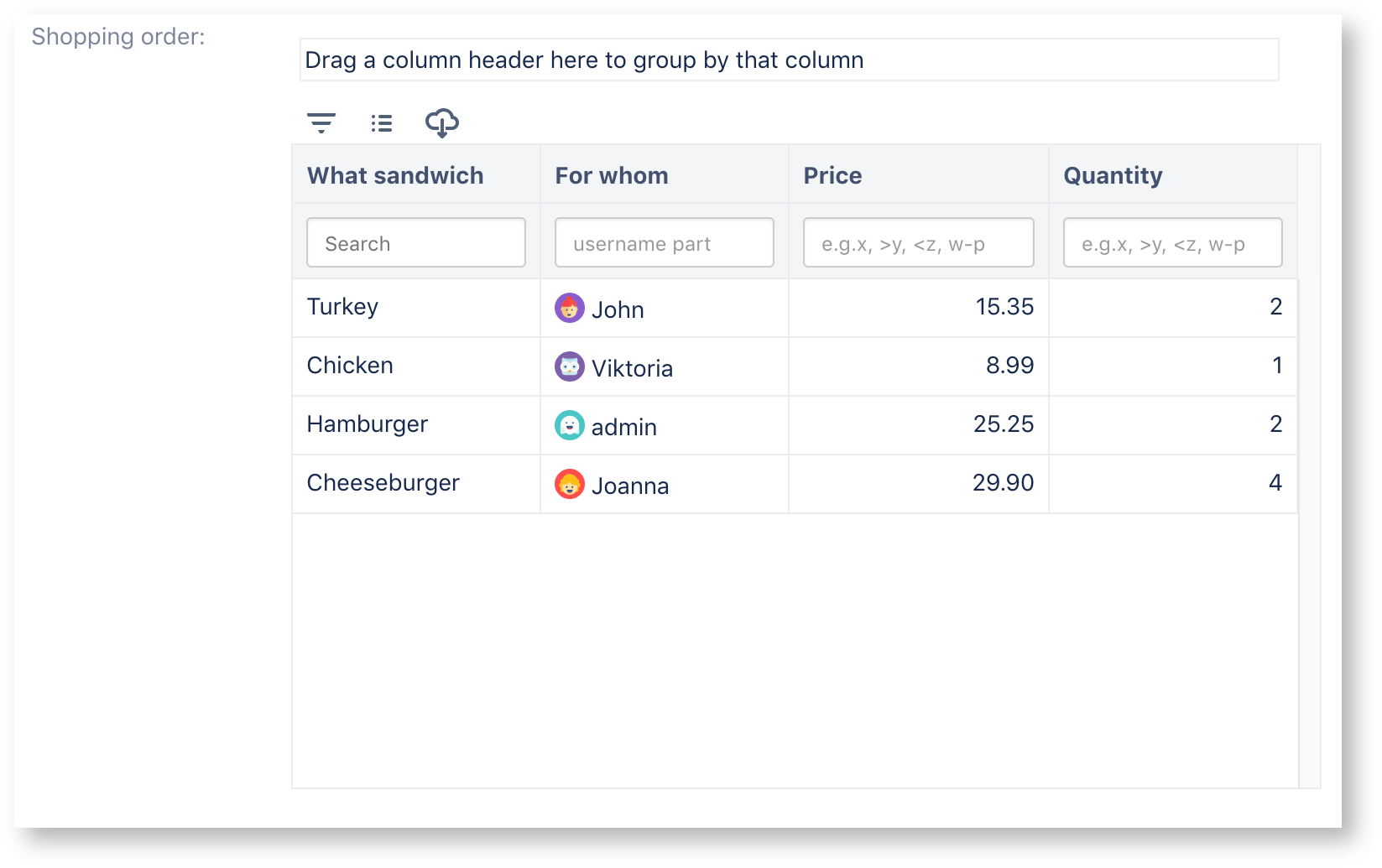Click the Quantity filter field
Viewport: 1382px width, 868px height.
coord(1172,242)
